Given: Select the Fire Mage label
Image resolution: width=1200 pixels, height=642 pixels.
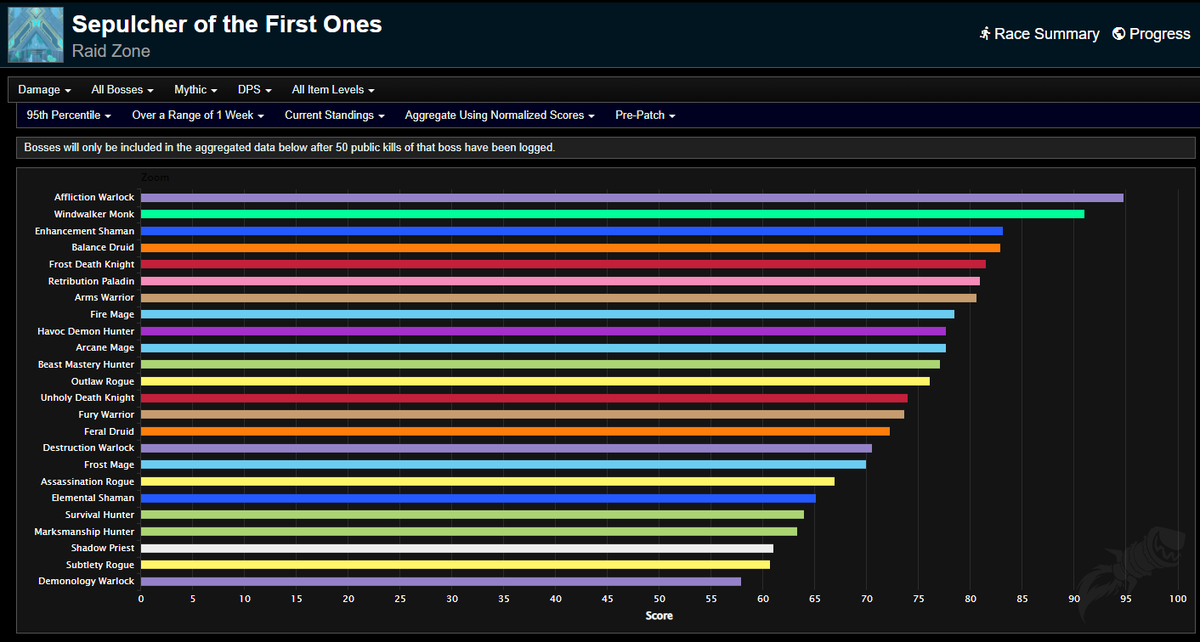Looking at the screenshot, I should [112, 314].
